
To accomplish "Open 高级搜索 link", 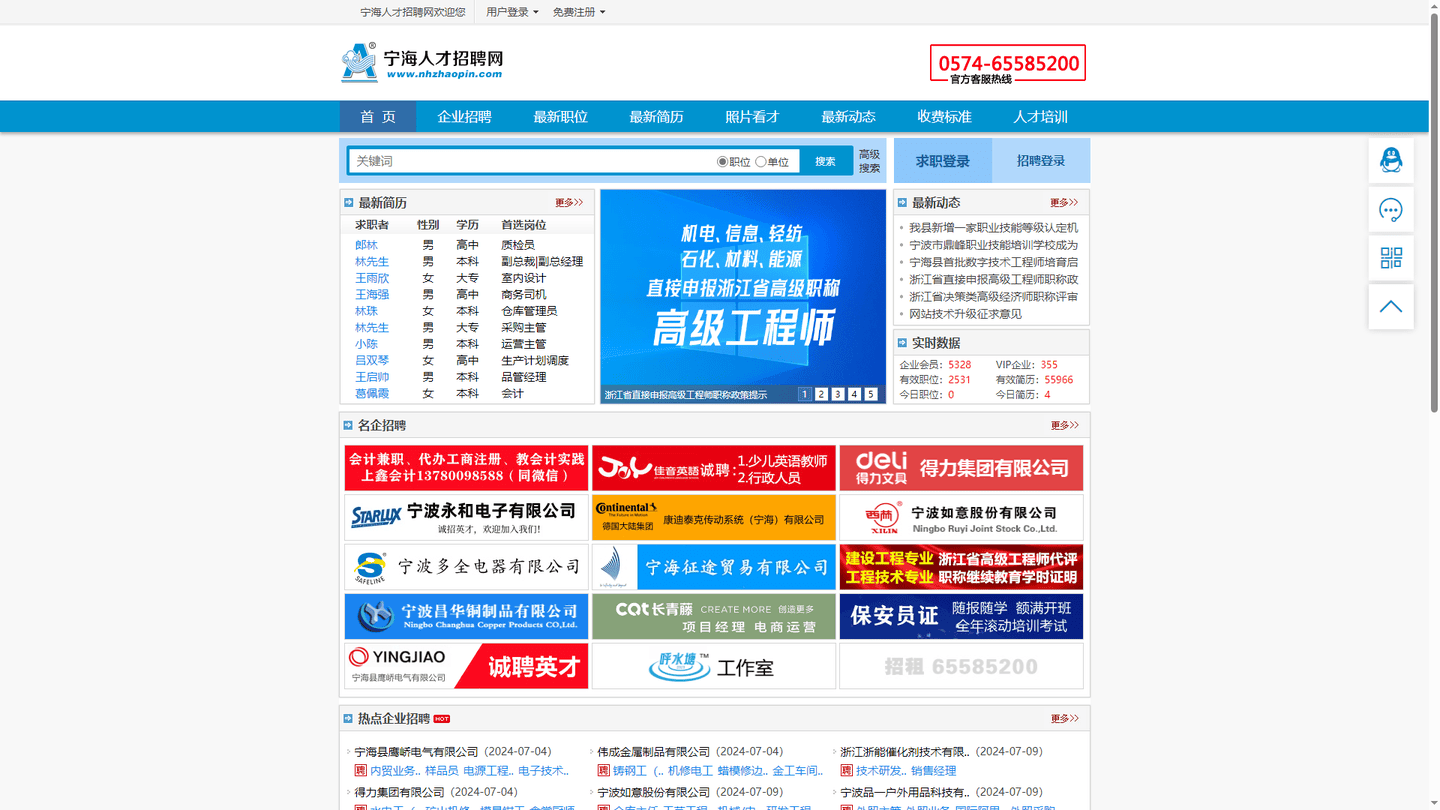I will click(869, 161).
